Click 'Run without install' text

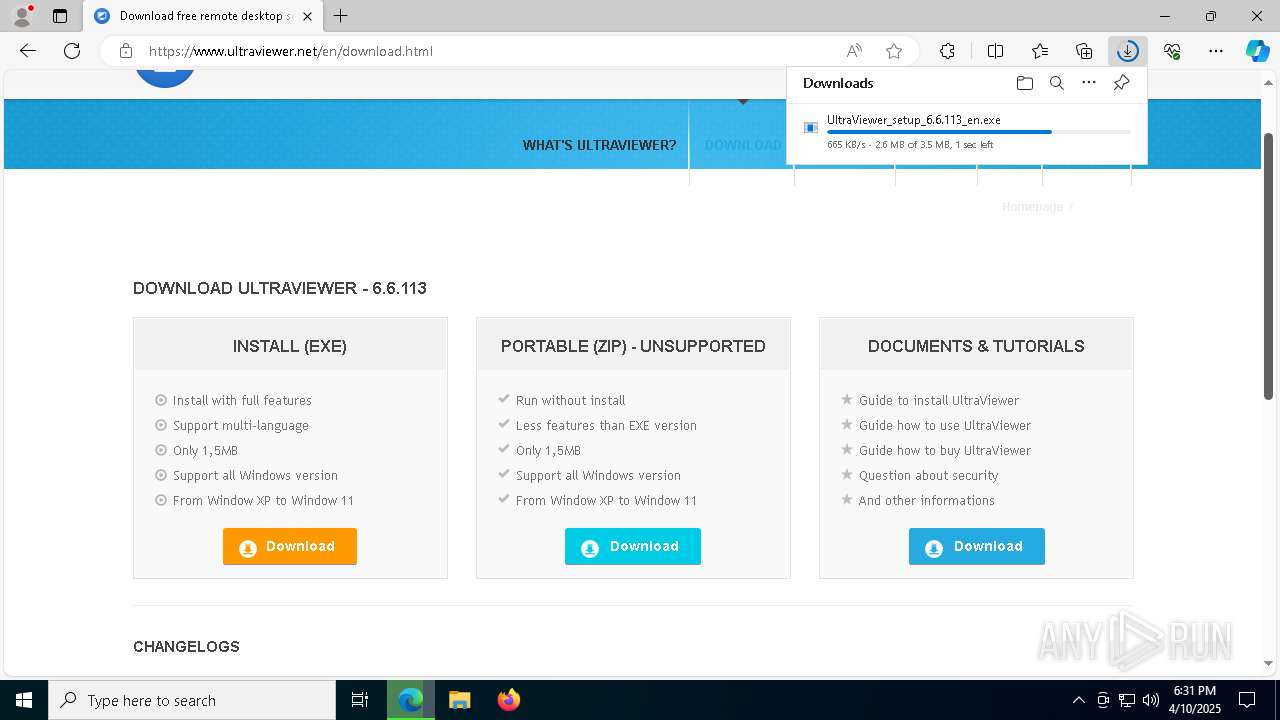pos(570,400)
